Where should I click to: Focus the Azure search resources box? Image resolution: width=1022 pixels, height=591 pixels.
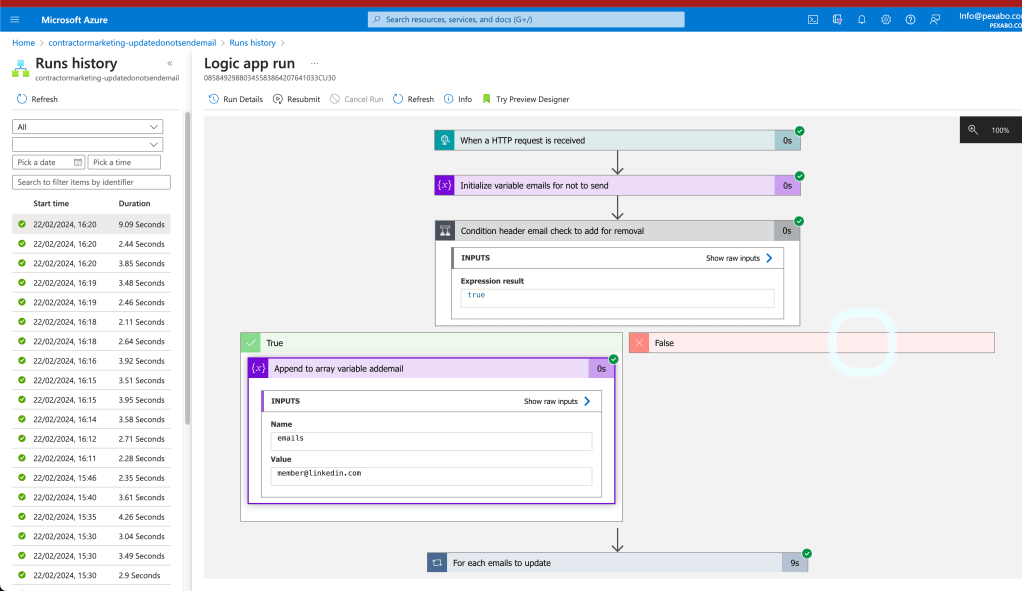tap(526, 20)
